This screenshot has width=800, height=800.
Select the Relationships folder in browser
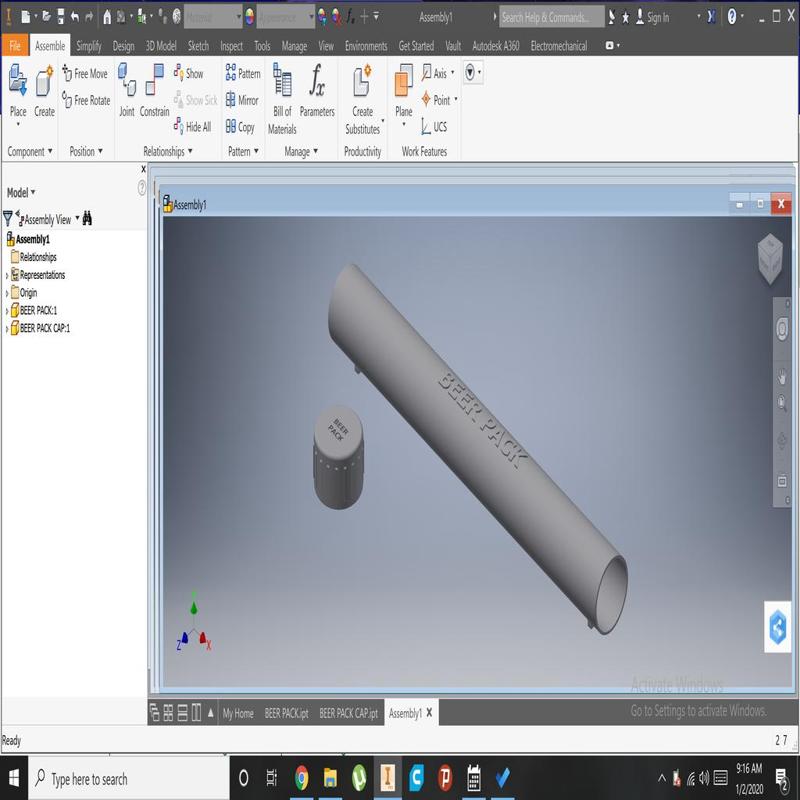tap(34, 257)
